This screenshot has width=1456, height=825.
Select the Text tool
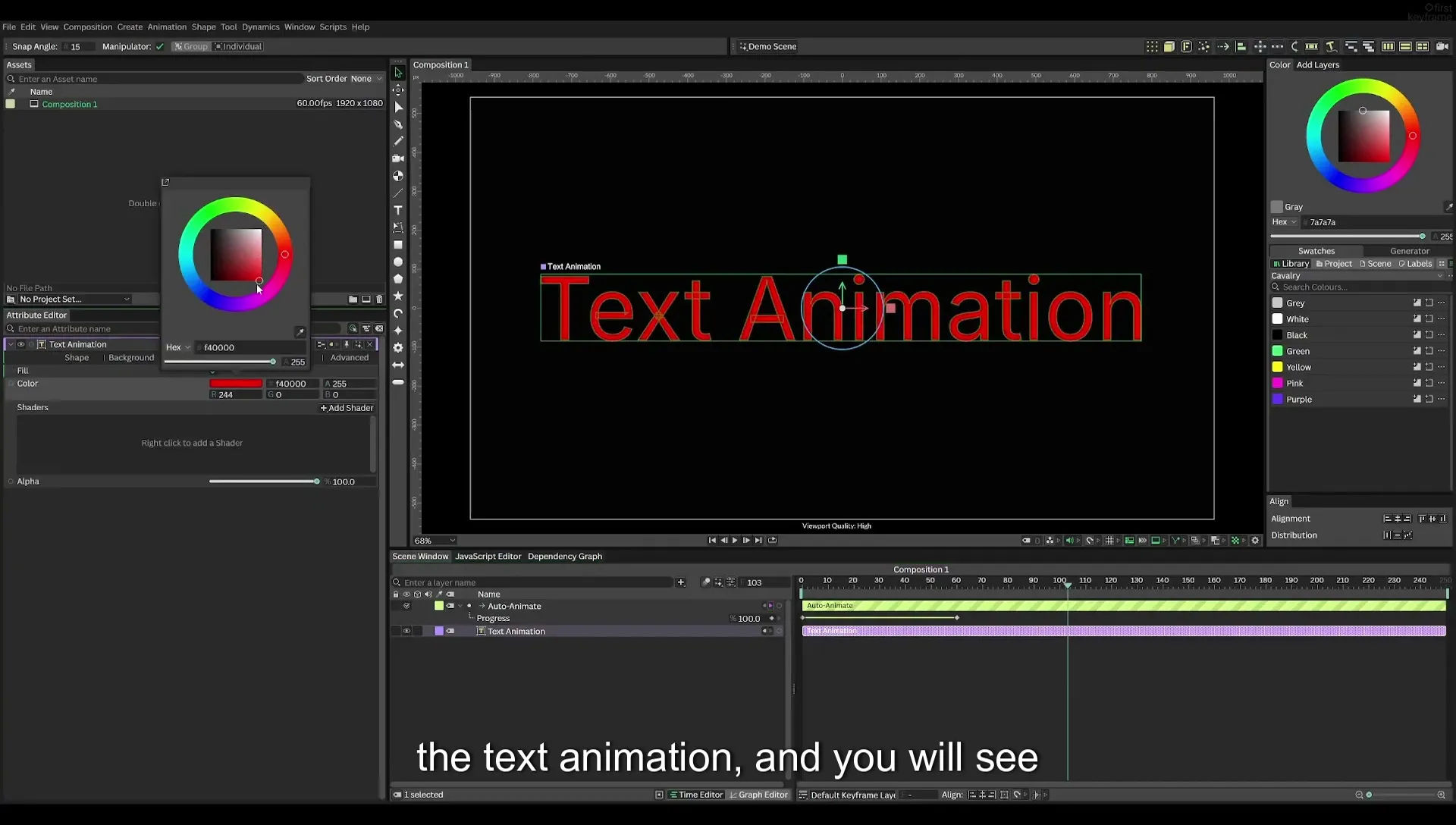tap(398, 210)
